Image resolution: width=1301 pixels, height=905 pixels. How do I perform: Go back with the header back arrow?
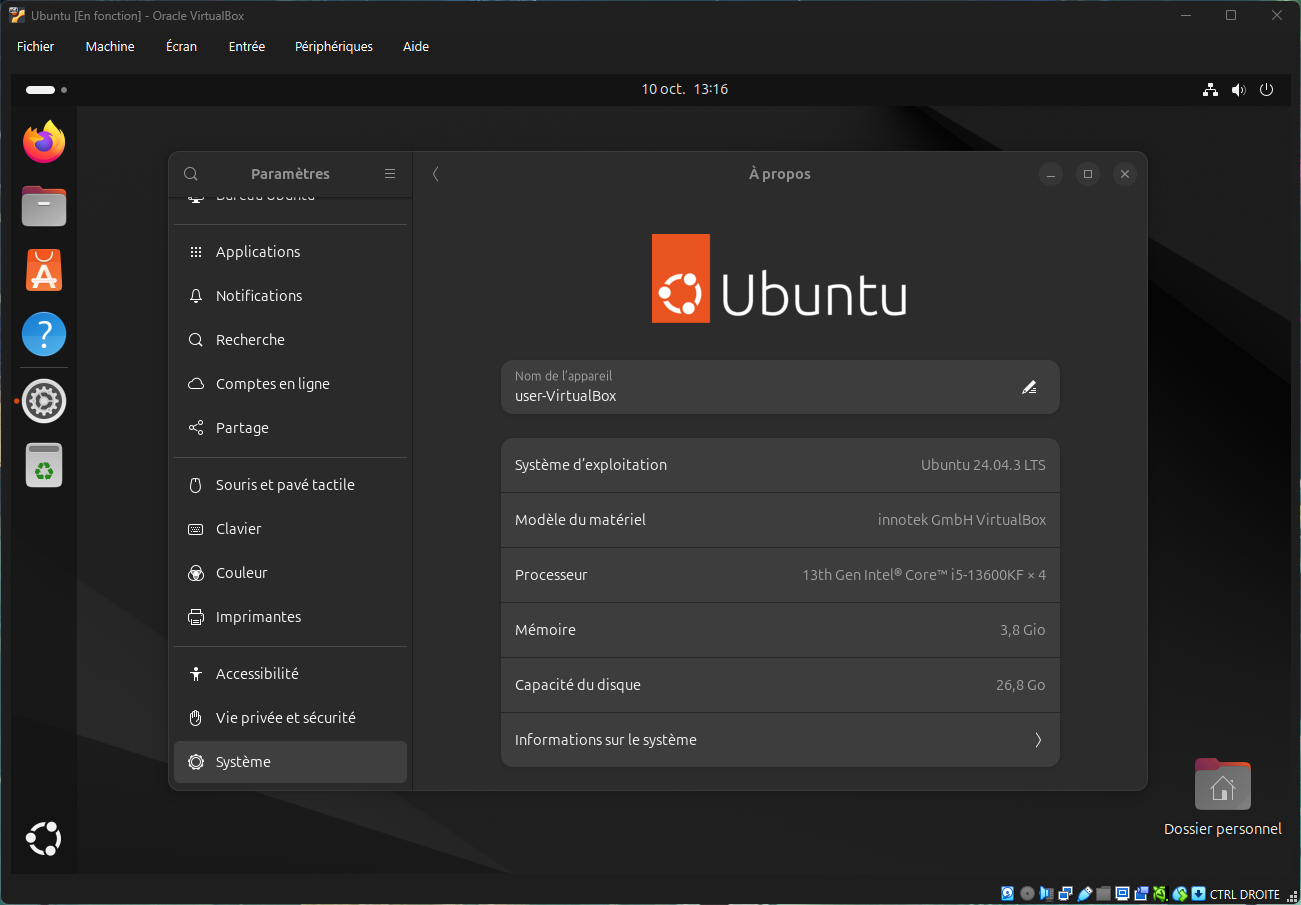[435, 174]
